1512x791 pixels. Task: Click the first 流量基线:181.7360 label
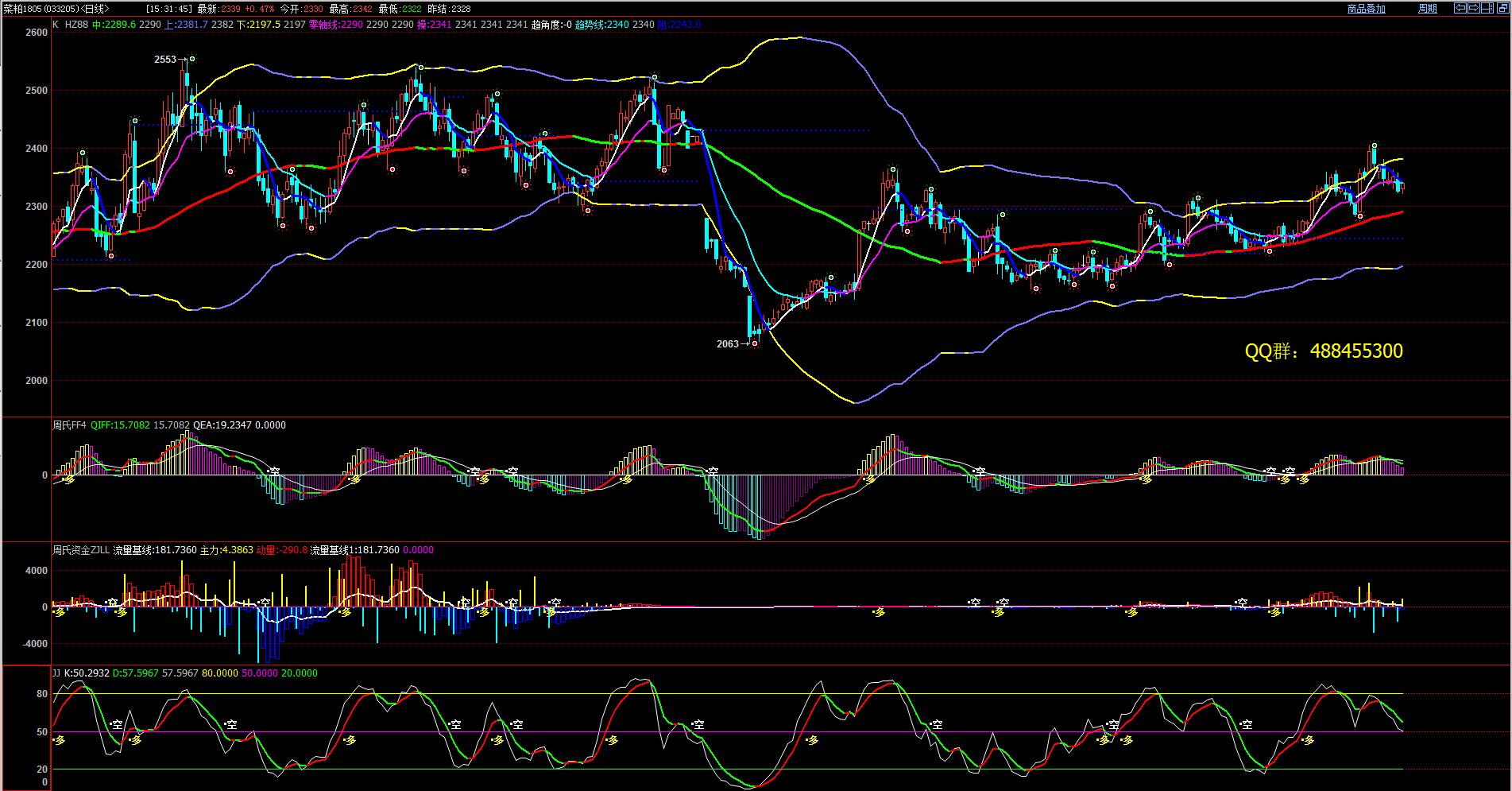(x=155, y=550)
